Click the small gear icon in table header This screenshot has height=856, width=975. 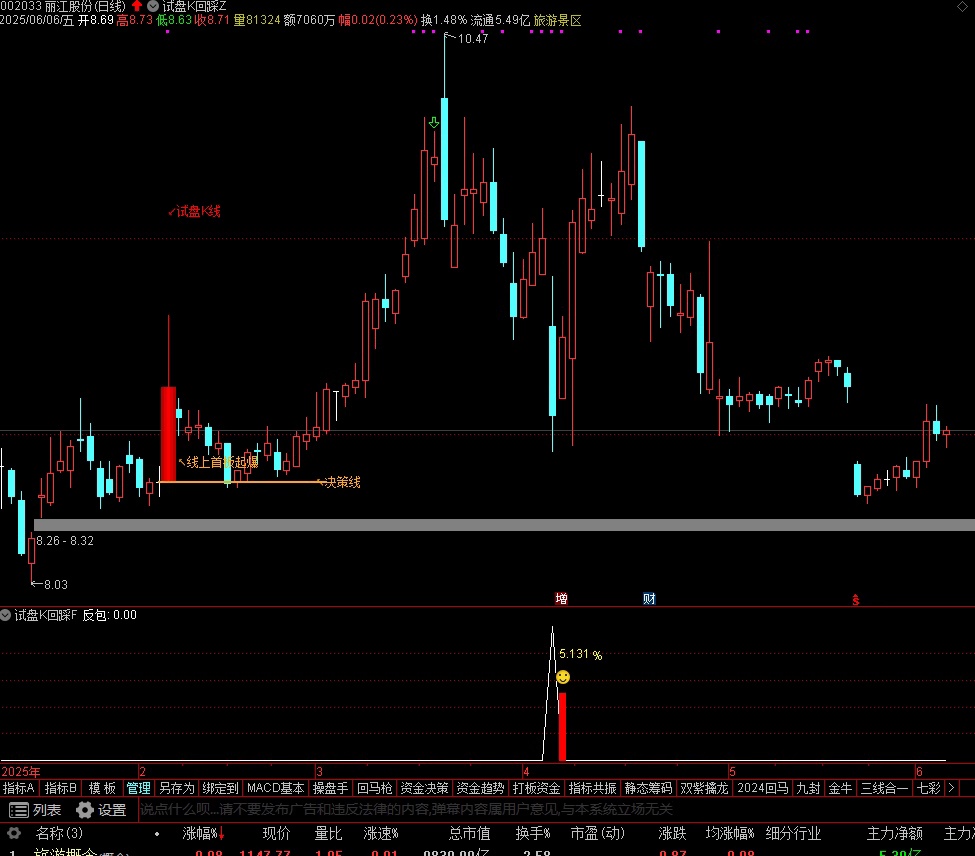tap(14, 833)
